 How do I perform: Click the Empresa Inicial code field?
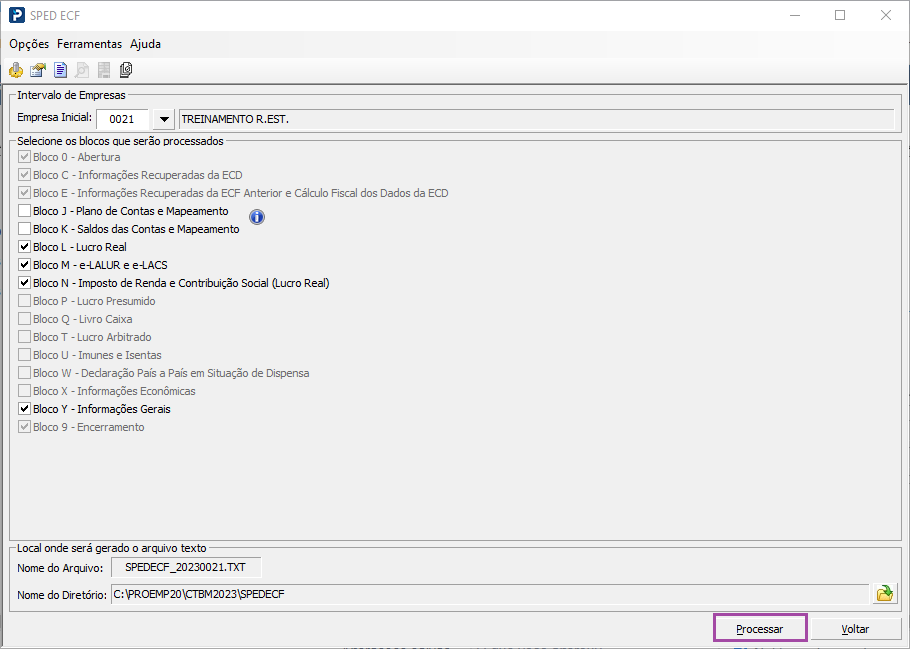[122, 119]
